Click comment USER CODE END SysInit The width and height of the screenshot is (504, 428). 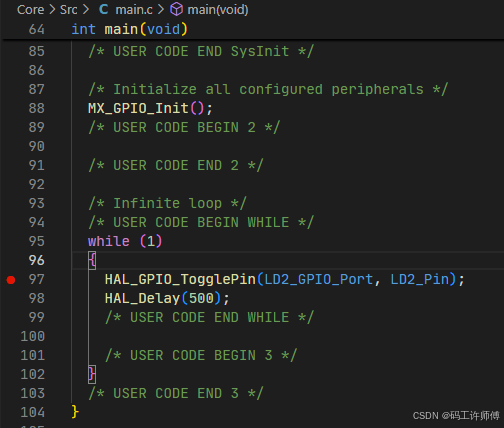pos(201,51)
